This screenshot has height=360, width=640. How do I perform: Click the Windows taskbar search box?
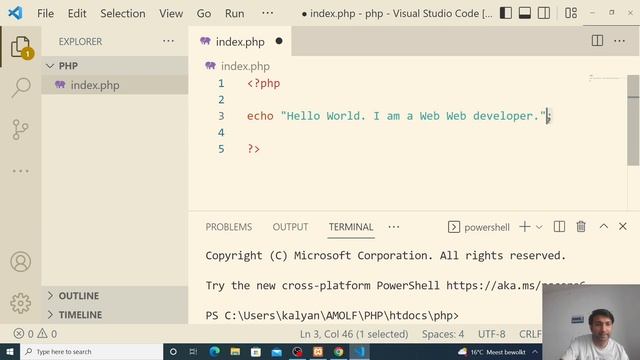[x=91, y=351]
